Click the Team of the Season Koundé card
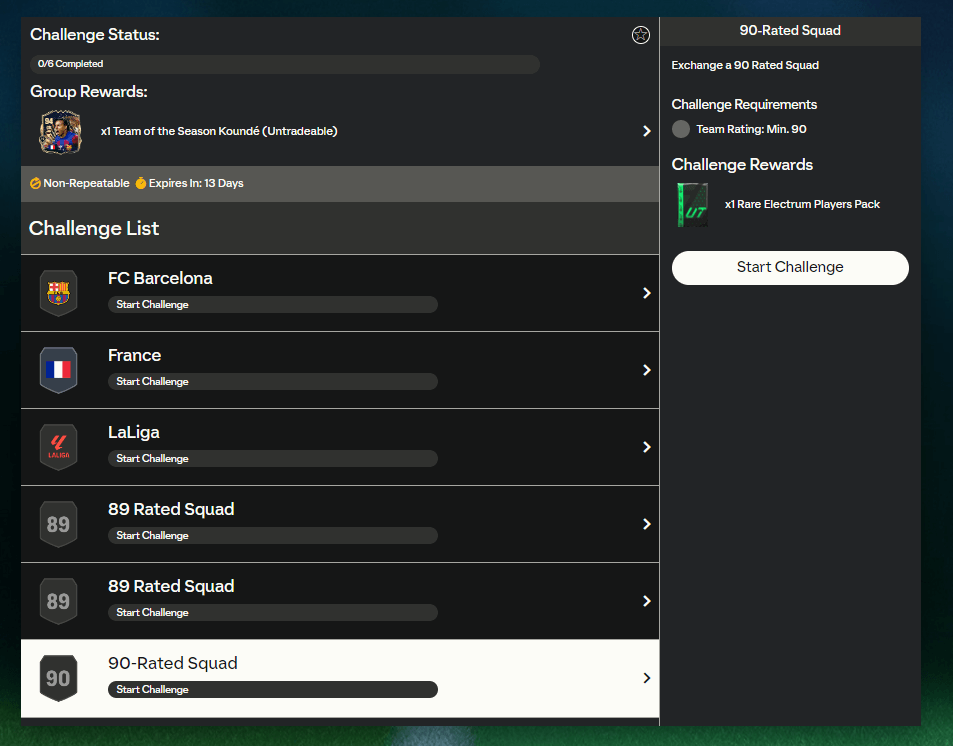 (x=60, y=131)
